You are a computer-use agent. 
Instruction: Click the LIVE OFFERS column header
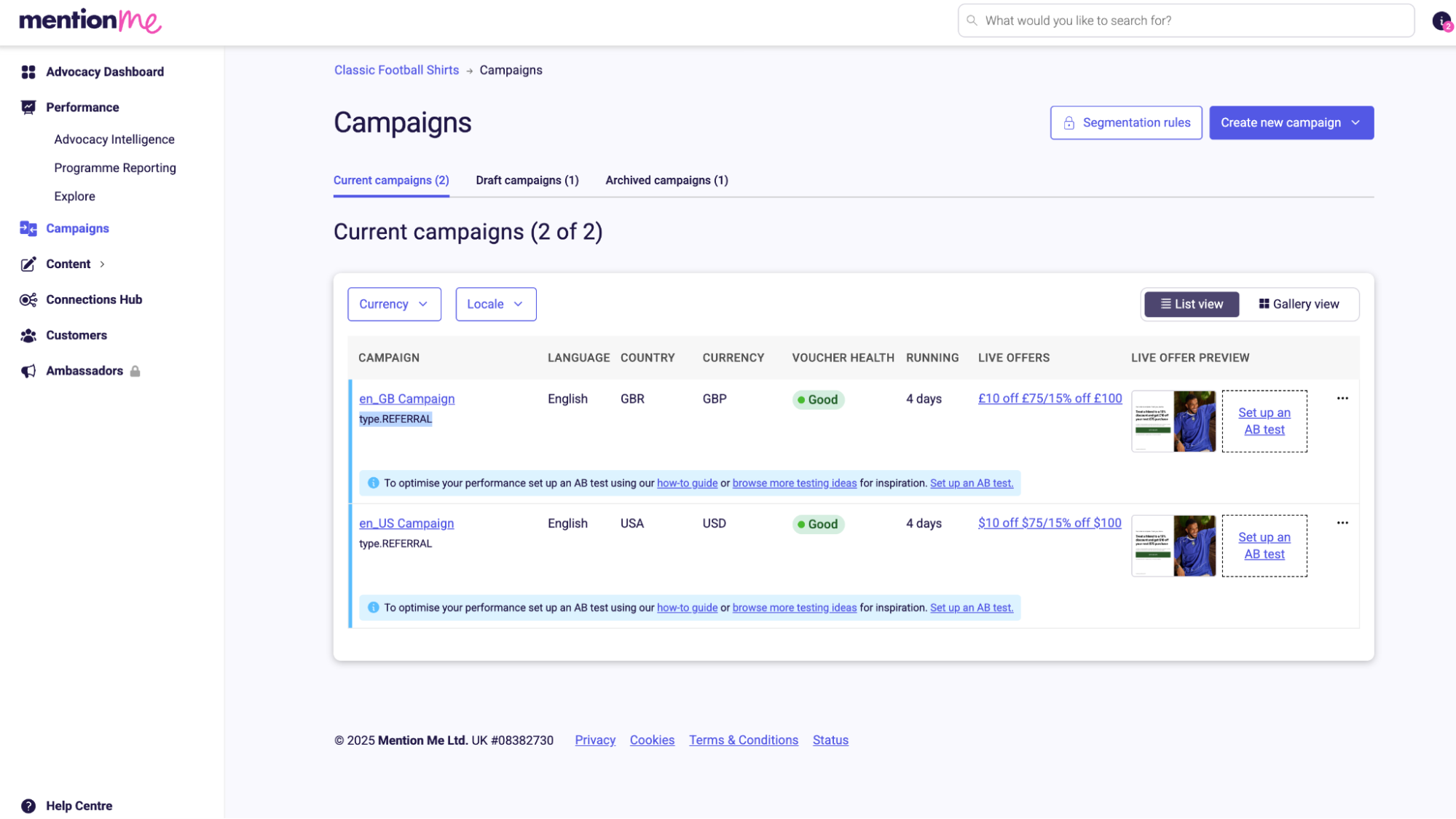[x=1013, y=358]
